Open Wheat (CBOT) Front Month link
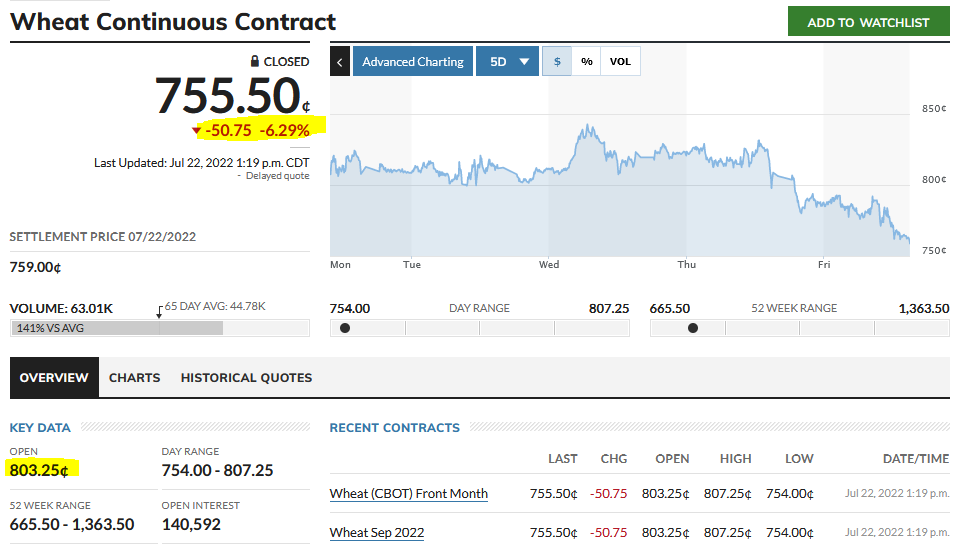The image size is (966, 549). coord(408,494)
